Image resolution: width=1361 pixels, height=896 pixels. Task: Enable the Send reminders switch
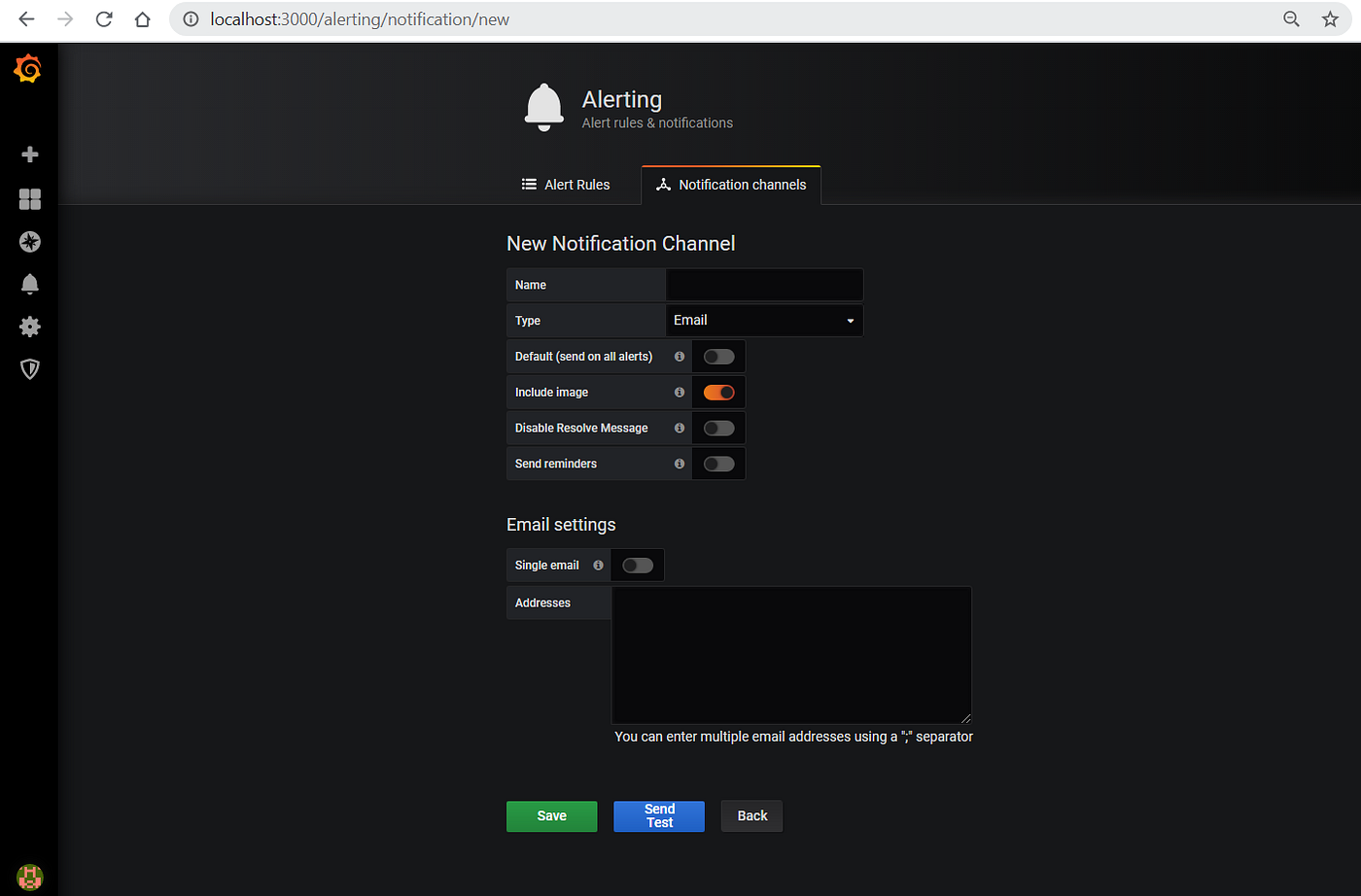719,464
